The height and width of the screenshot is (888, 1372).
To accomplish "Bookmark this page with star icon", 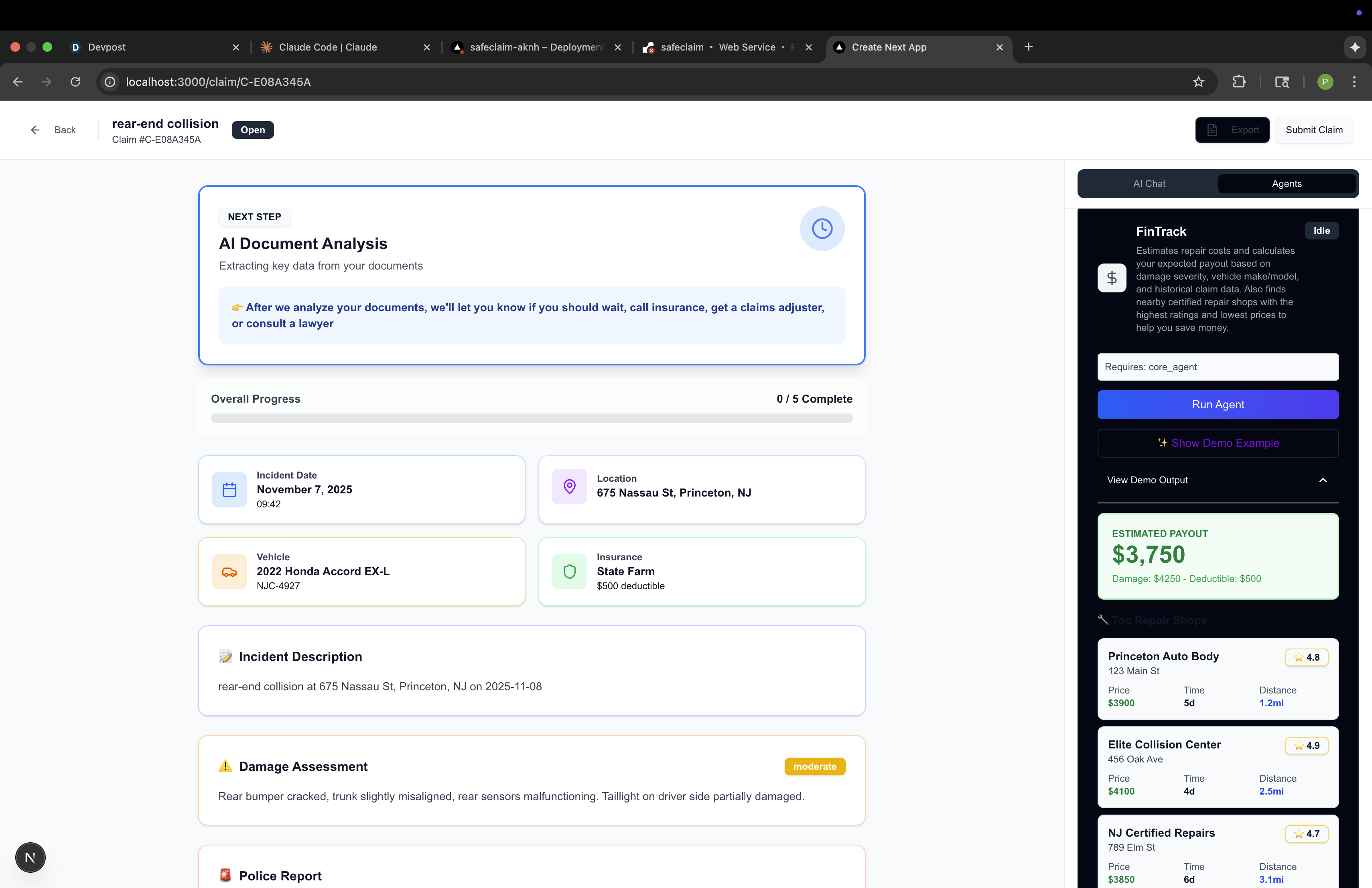I will coord(1198,82).
